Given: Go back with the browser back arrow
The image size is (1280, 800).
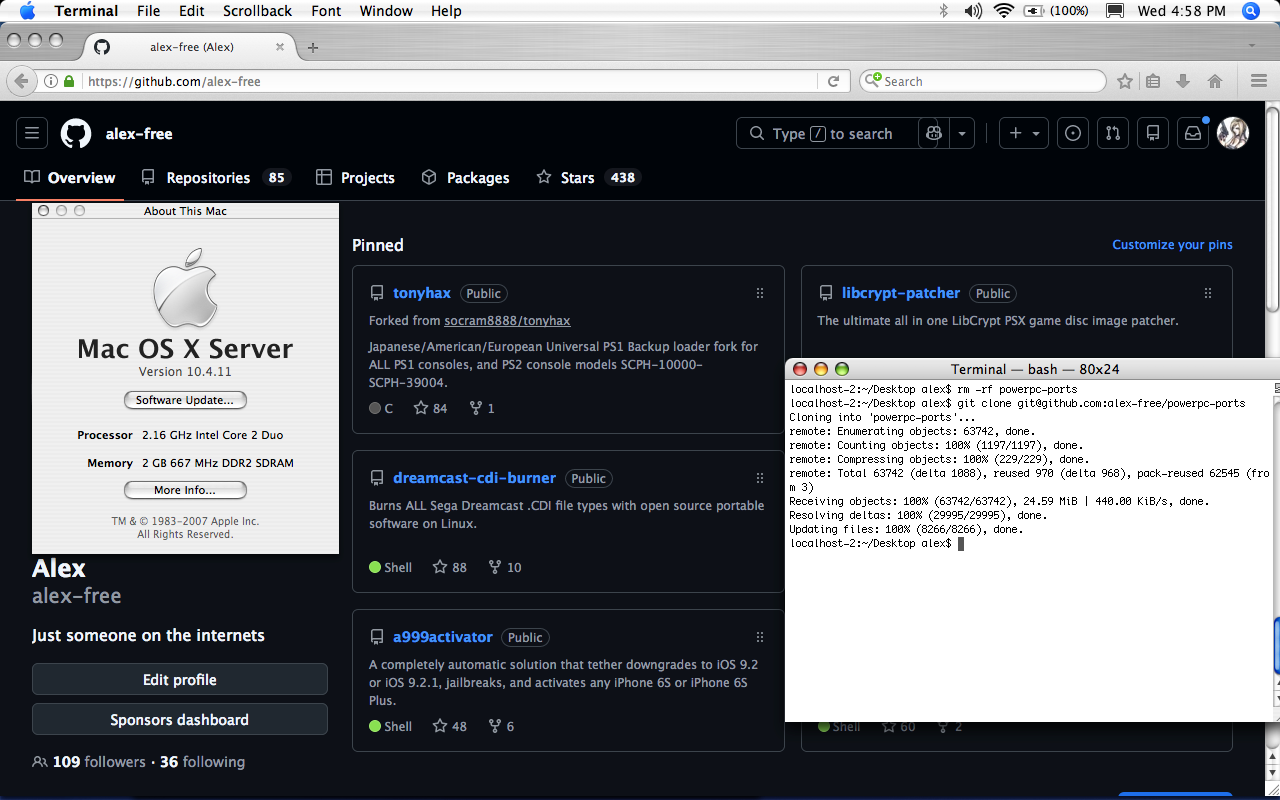Looking at the screenshot, I should tap(22, 81).
